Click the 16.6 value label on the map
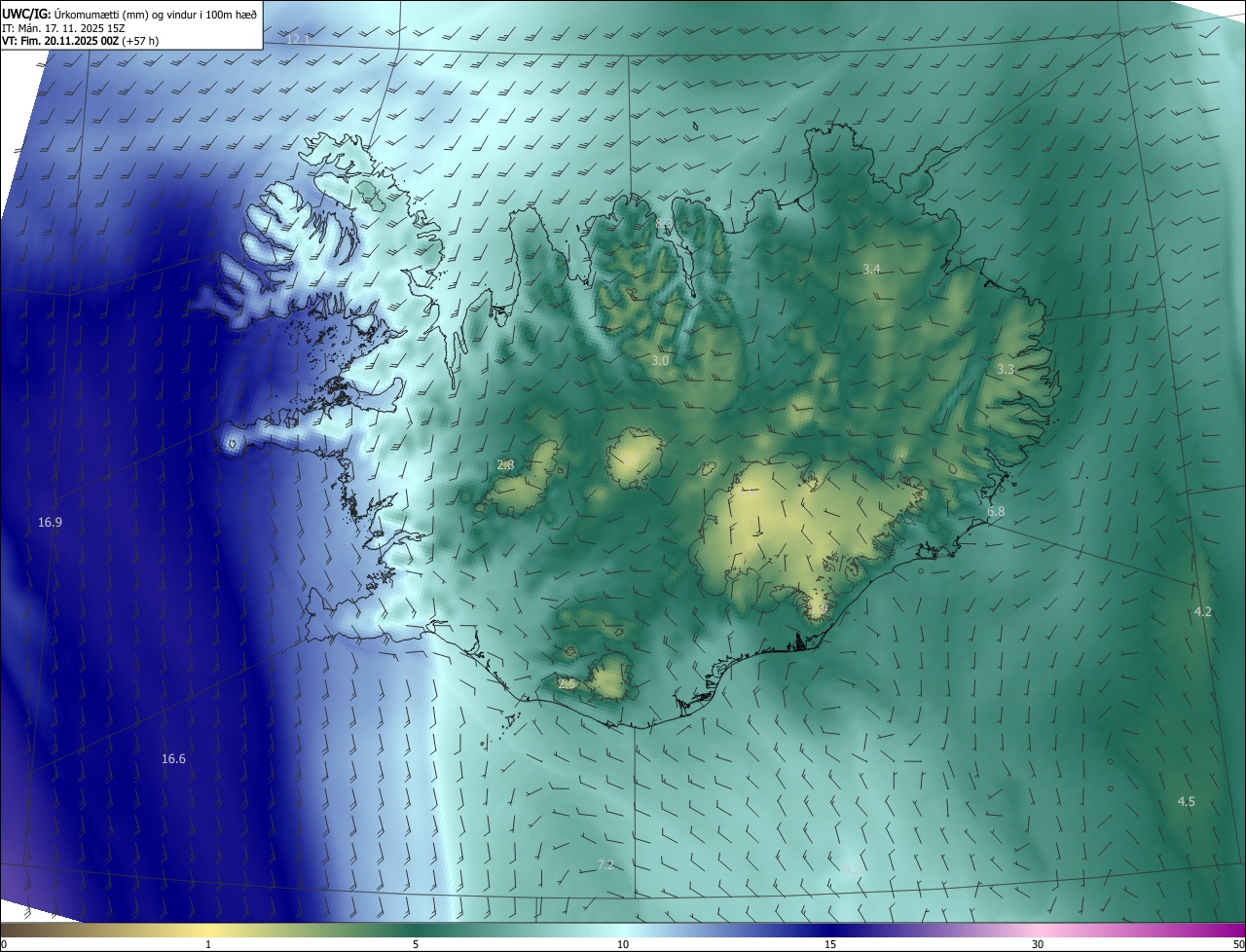Viewport: 1246px width, 952px height. coord(173,759)
